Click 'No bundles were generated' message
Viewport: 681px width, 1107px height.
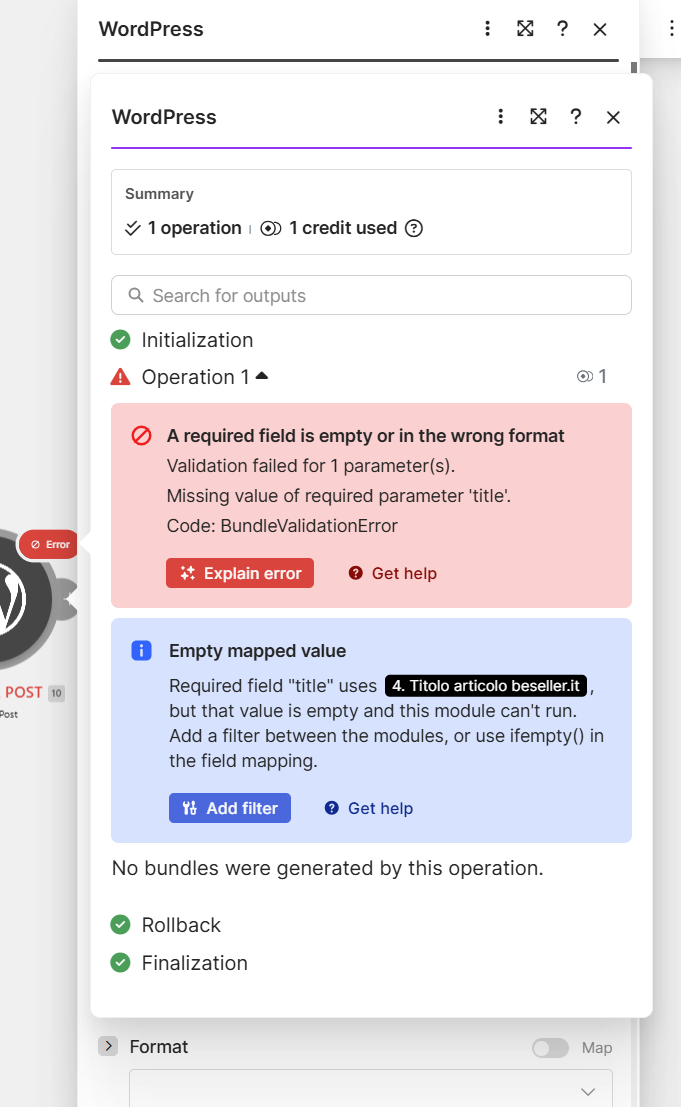coord(327,868)
